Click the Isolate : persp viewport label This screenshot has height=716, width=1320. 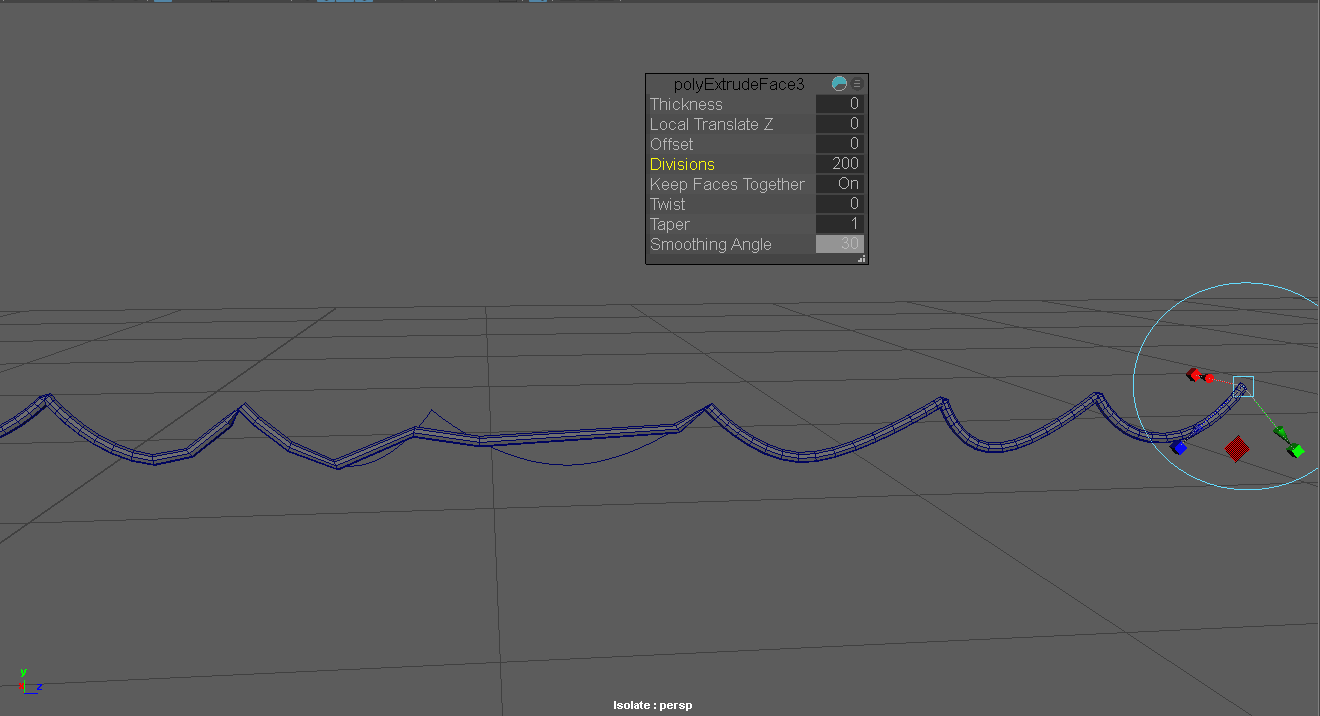653,705
